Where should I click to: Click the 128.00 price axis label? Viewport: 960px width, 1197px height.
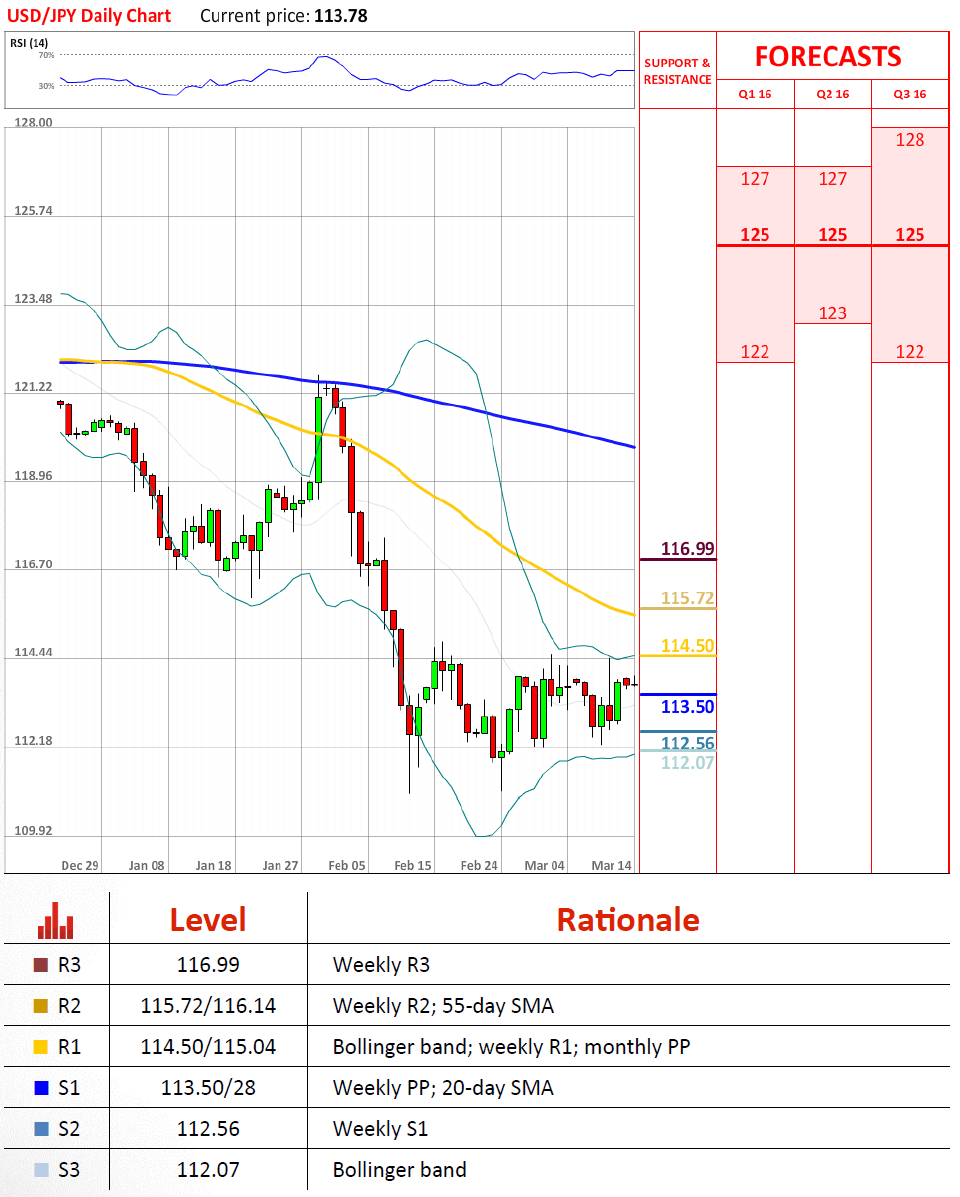(34, 123)
